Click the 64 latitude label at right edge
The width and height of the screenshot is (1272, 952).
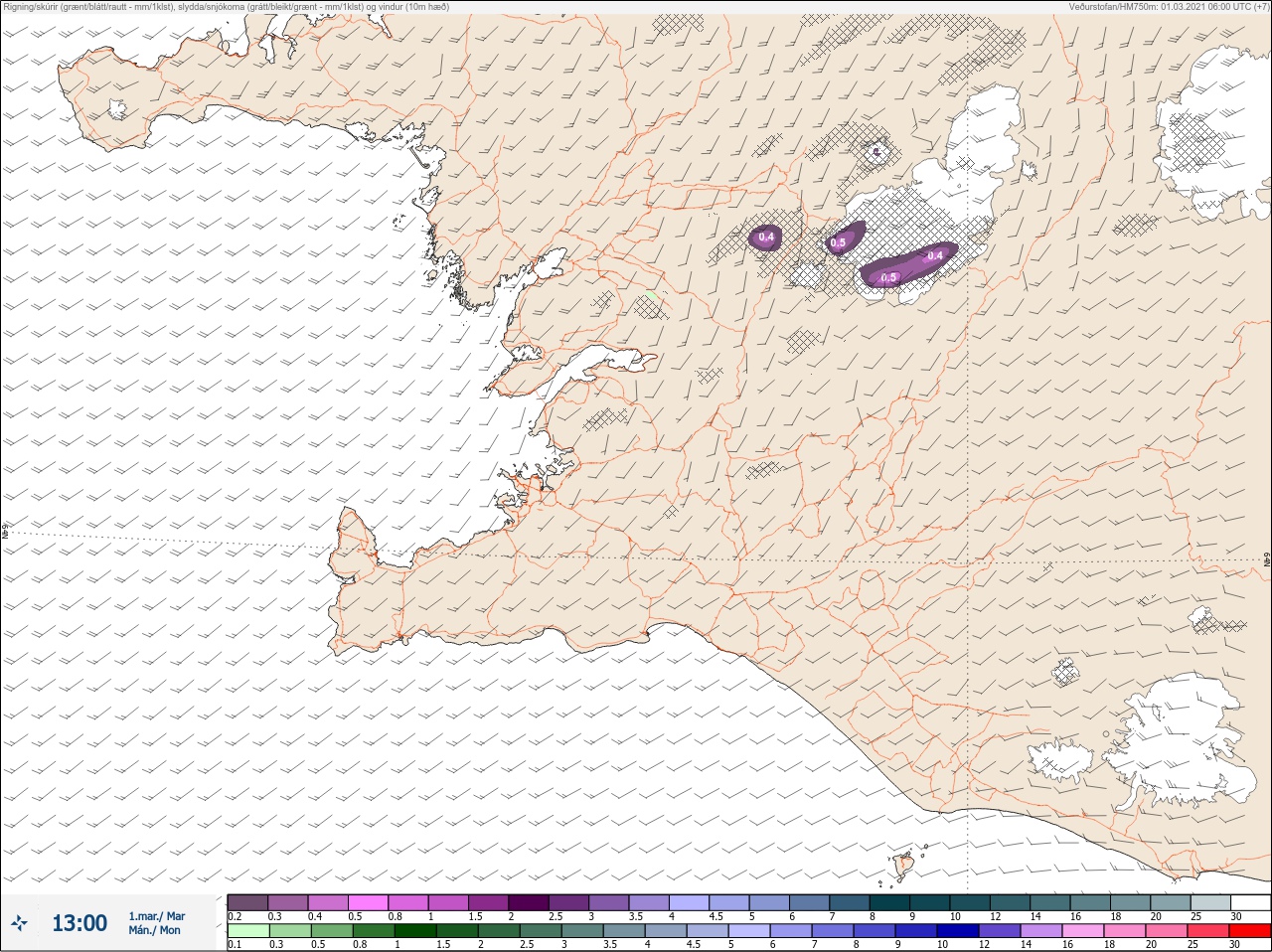(x=1266, y=559)
